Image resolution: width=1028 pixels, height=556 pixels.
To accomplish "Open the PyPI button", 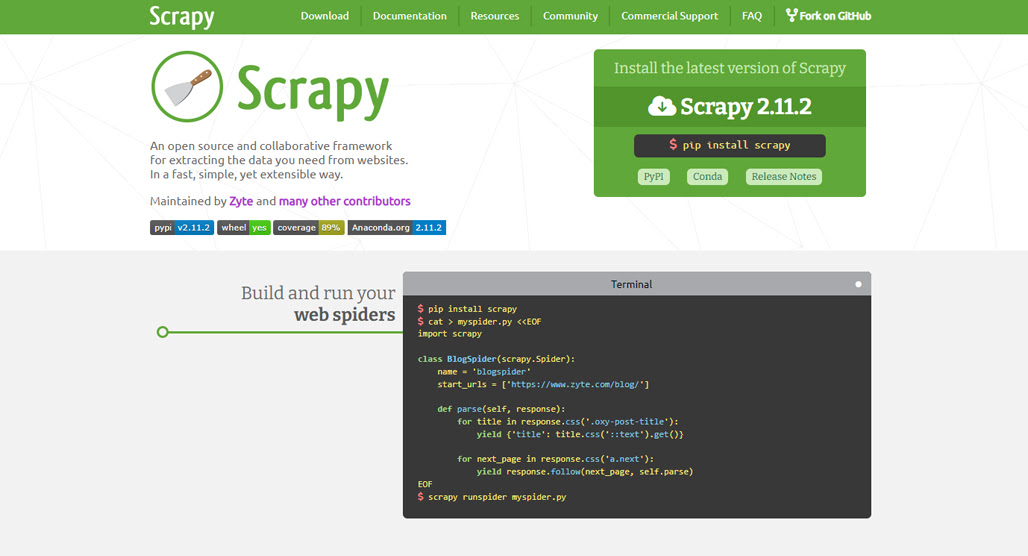I will [x=654, y=176].
